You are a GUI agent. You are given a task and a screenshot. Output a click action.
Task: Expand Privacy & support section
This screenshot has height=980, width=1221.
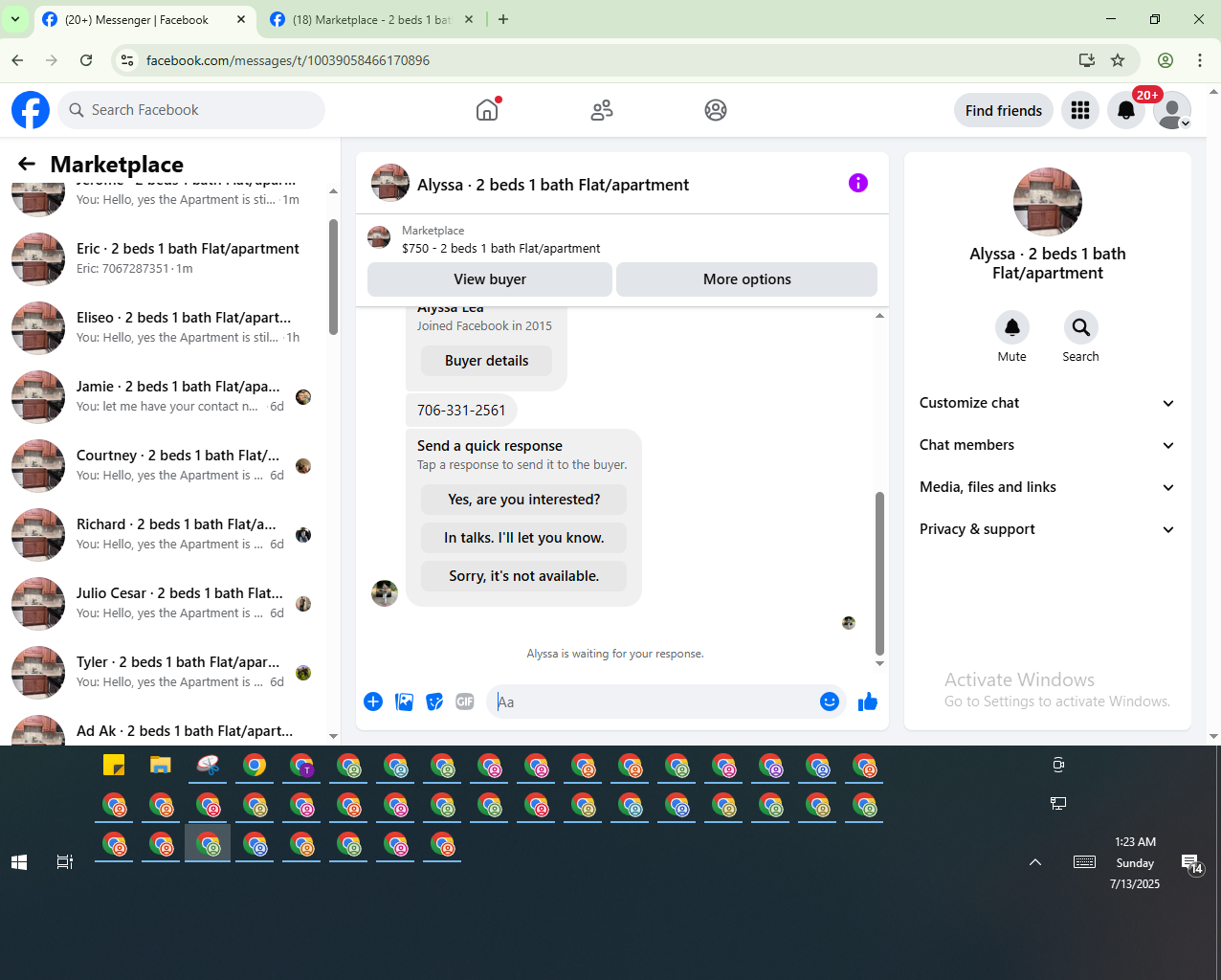tap(1047, 529)
